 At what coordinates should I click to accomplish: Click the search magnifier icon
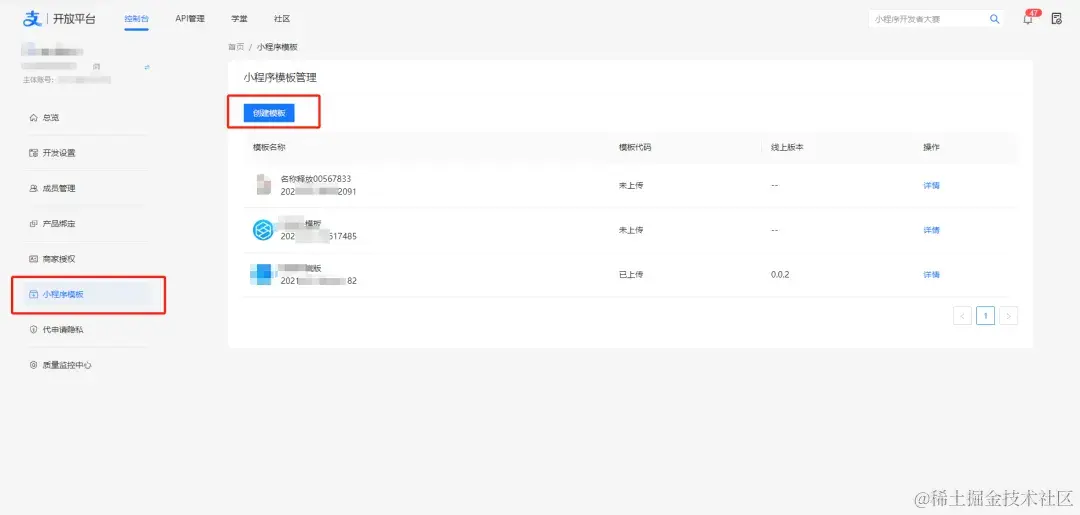995,19
